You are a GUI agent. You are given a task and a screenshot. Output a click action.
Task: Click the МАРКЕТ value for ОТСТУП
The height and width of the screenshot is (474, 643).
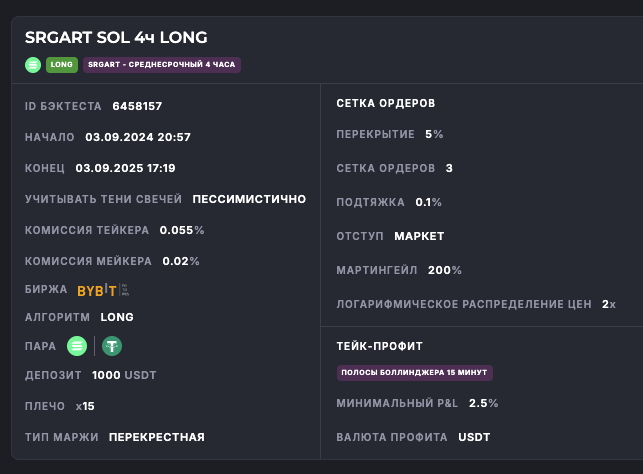(x=419, y=236)
